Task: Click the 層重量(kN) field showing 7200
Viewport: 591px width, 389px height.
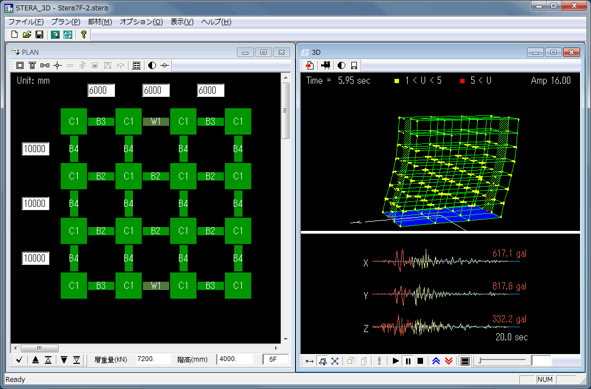Action: (x=153, y=359)
